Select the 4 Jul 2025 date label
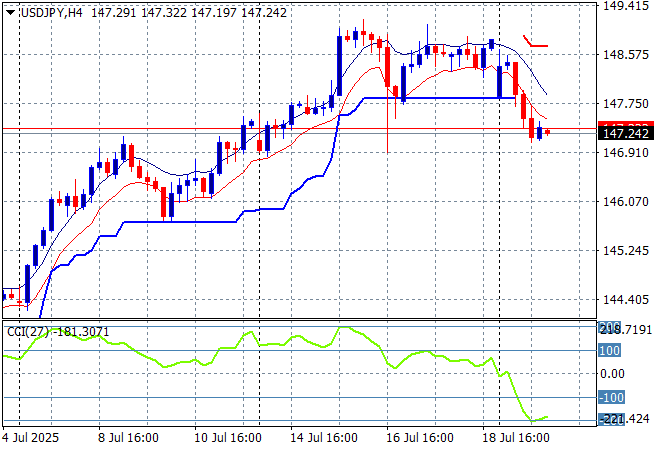Viewport: 660px width, 450px height. pos(30,438)
